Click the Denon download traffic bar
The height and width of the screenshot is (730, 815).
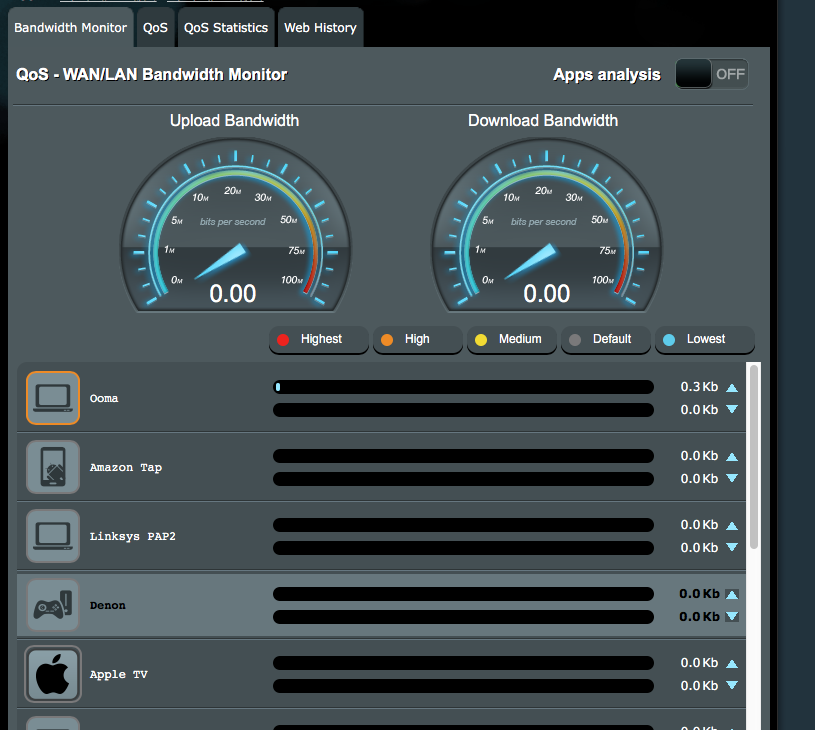click(x=463, y=617)
